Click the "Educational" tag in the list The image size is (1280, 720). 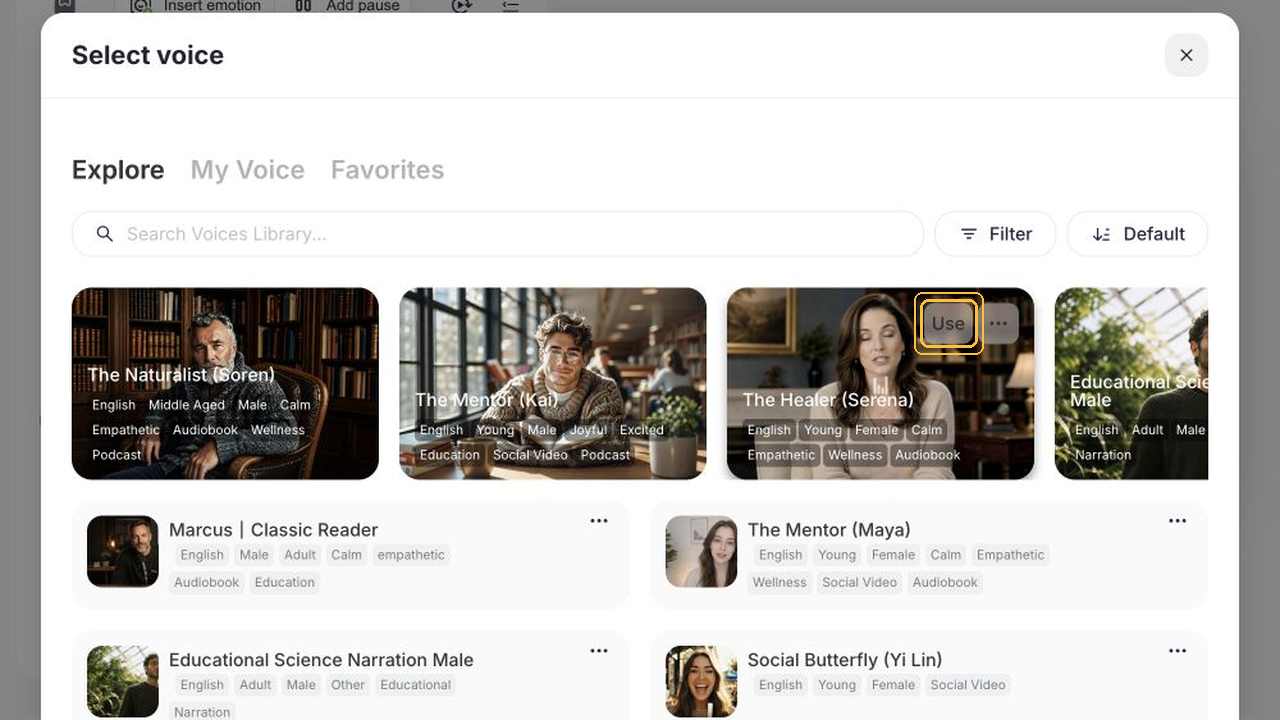[x=416, y=685]
